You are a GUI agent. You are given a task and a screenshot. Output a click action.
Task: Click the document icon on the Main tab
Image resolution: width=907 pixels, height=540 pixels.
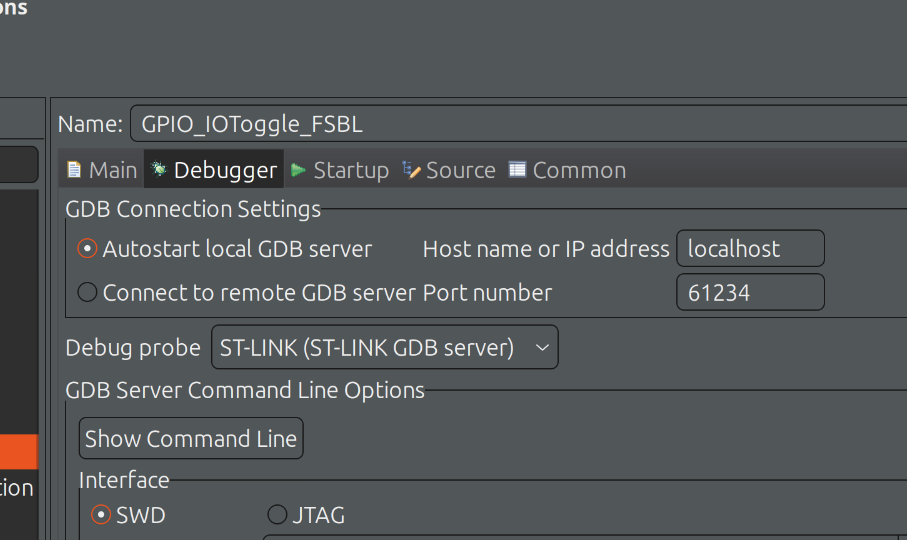pos(74,170)
